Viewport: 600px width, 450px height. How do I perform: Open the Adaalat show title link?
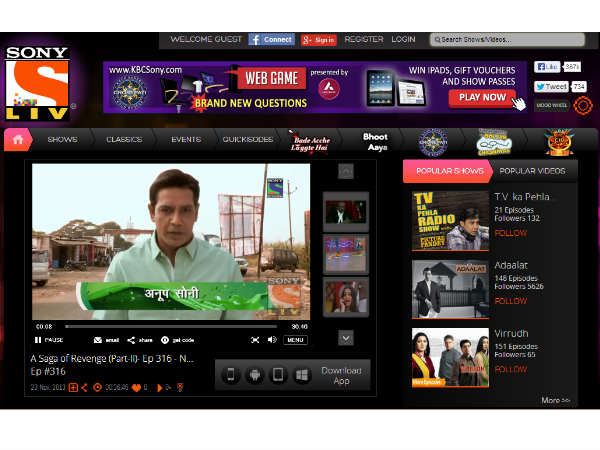(511, 265)
